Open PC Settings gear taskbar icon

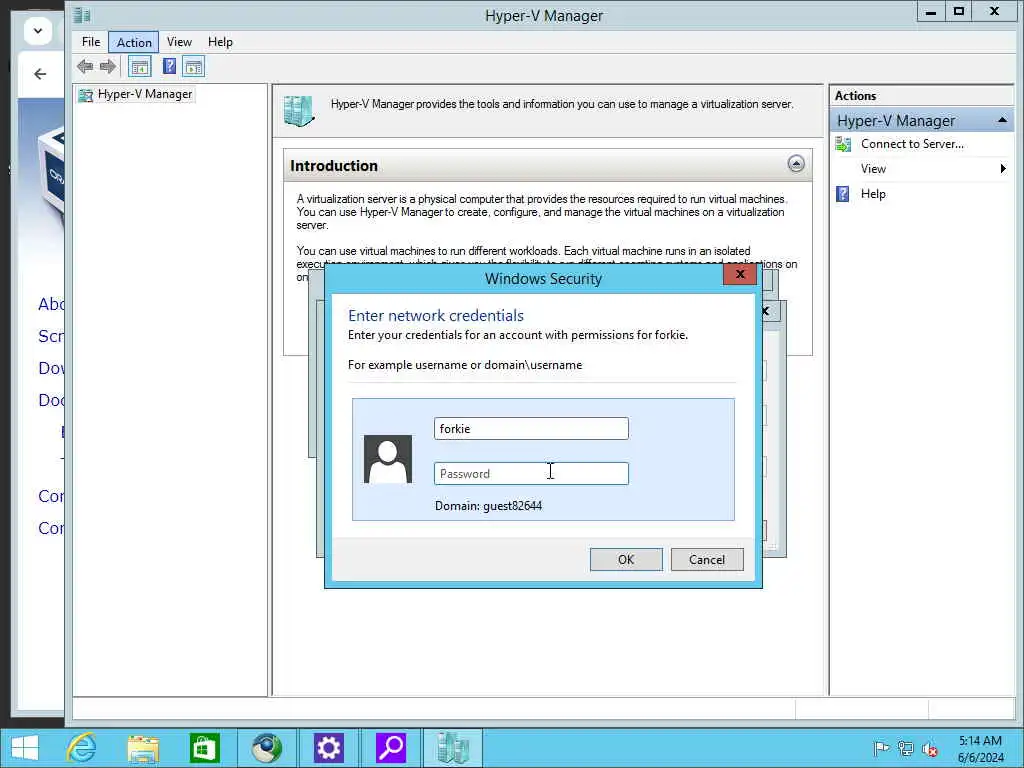point(328,748)
